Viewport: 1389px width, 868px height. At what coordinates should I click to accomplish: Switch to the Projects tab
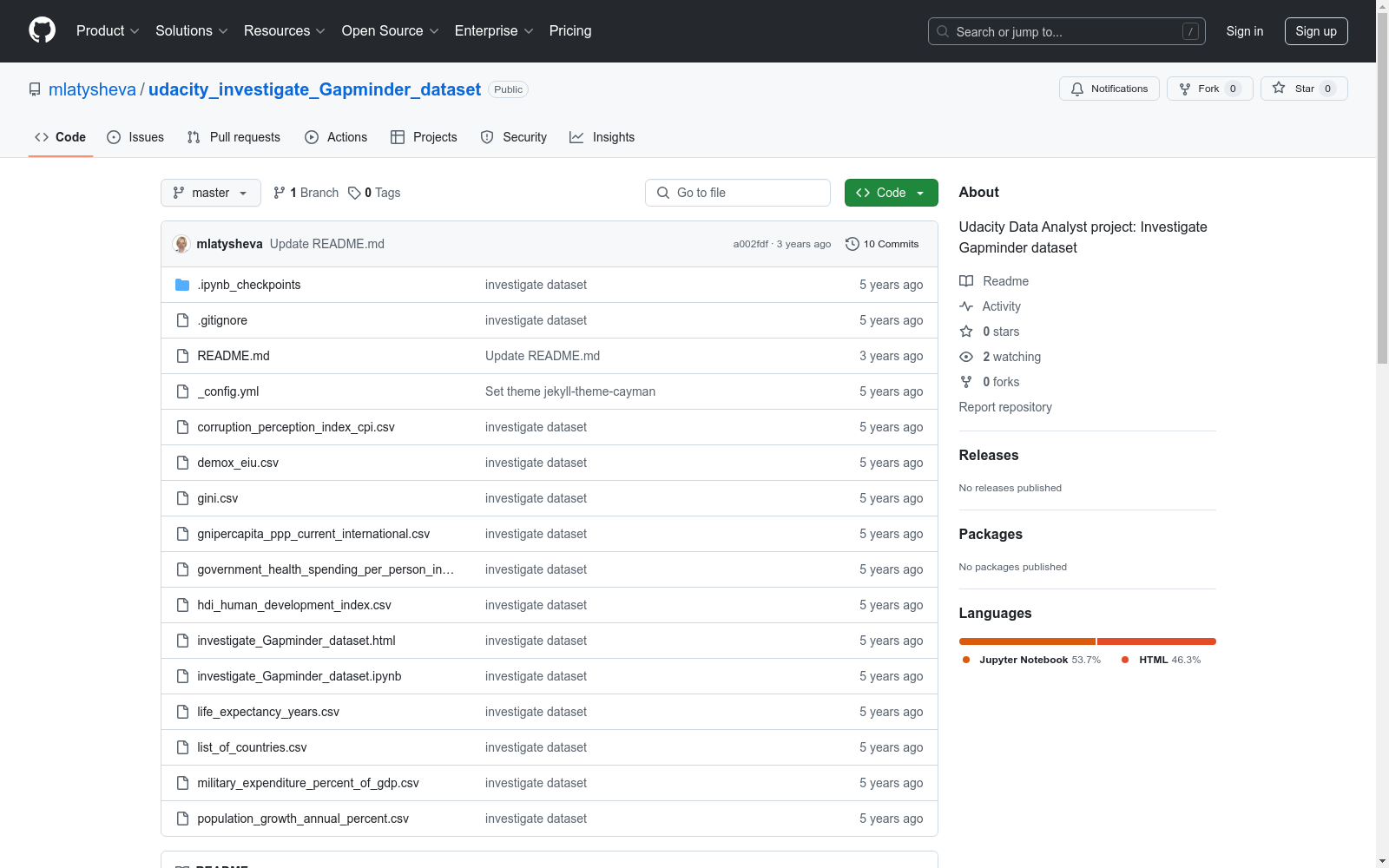click(424, 137)
